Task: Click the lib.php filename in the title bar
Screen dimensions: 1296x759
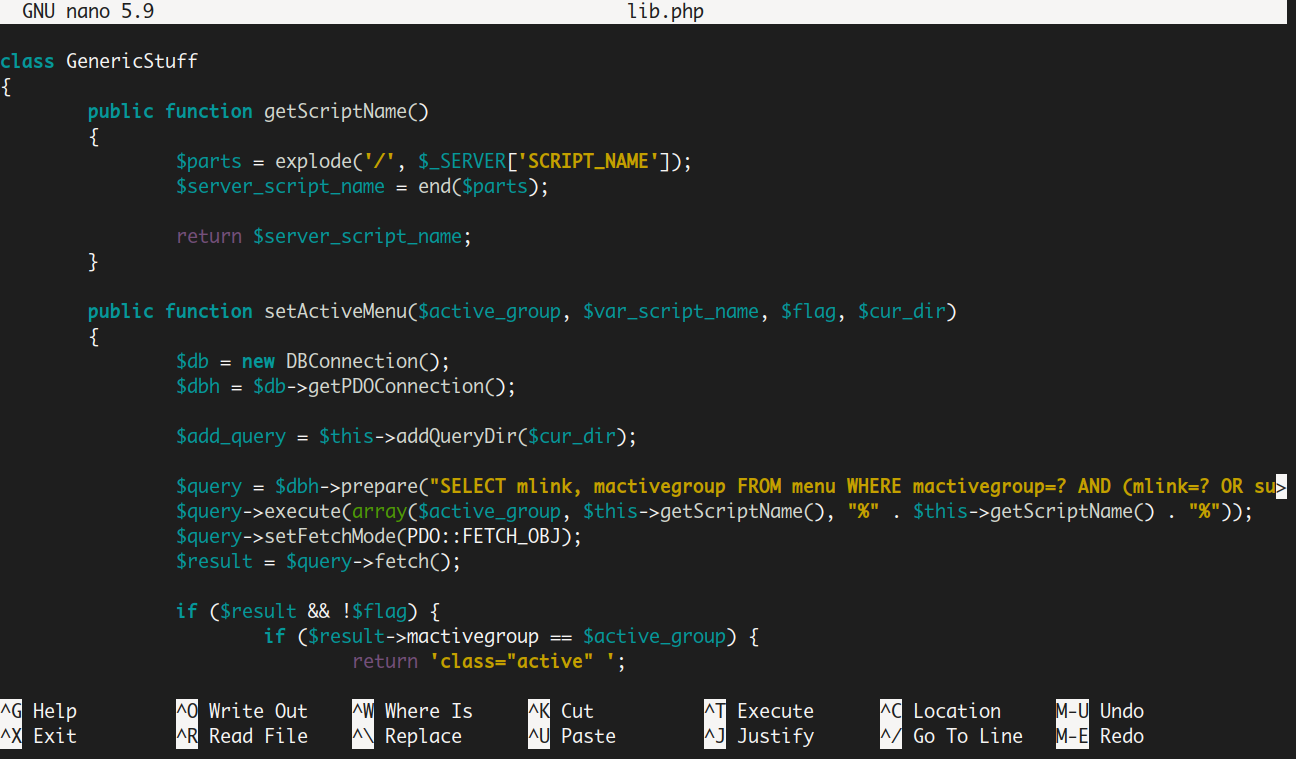Action: [x=664, y=11]
